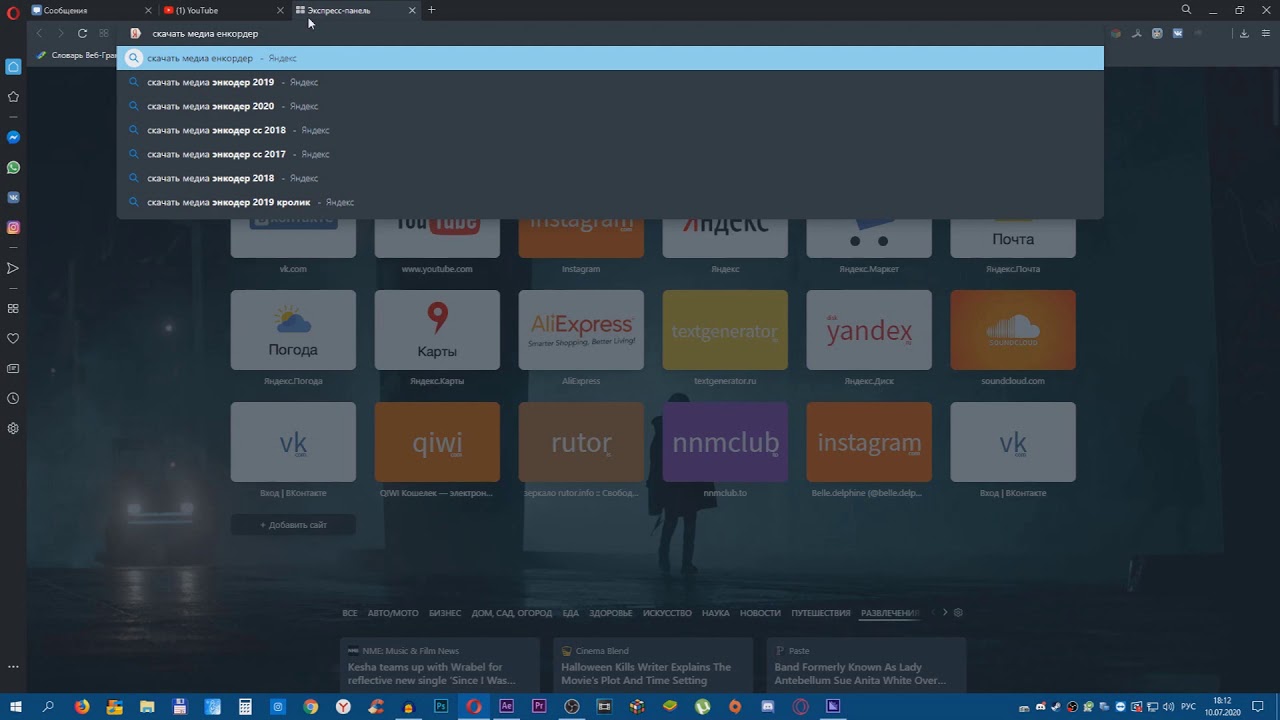
Task: Show more news categories with right arrow
Action: [945, 612]
